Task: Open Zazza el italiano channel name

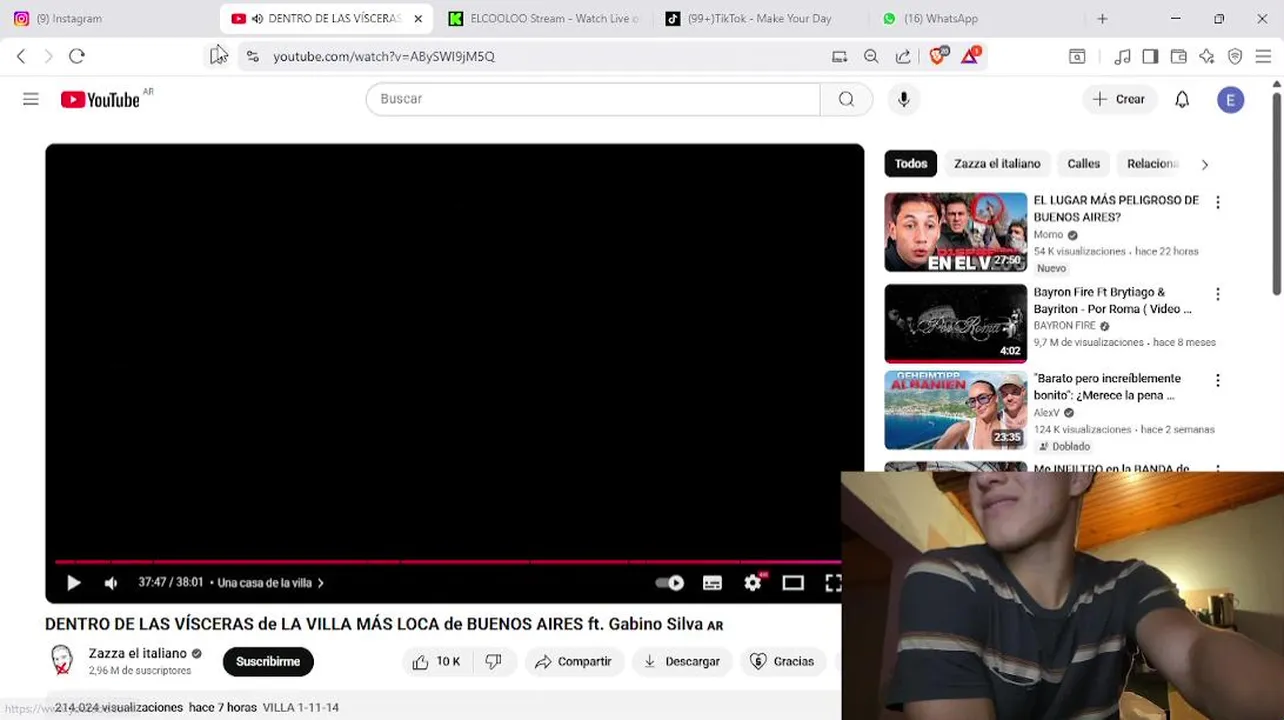Action: click(x=138, y=653)
